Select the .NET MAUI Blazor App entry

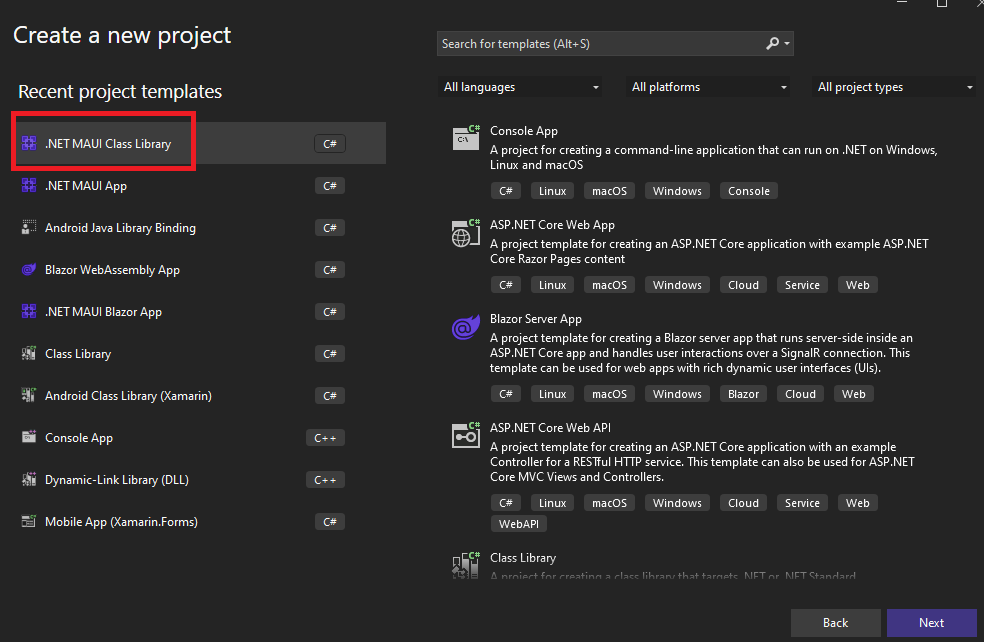103,312
